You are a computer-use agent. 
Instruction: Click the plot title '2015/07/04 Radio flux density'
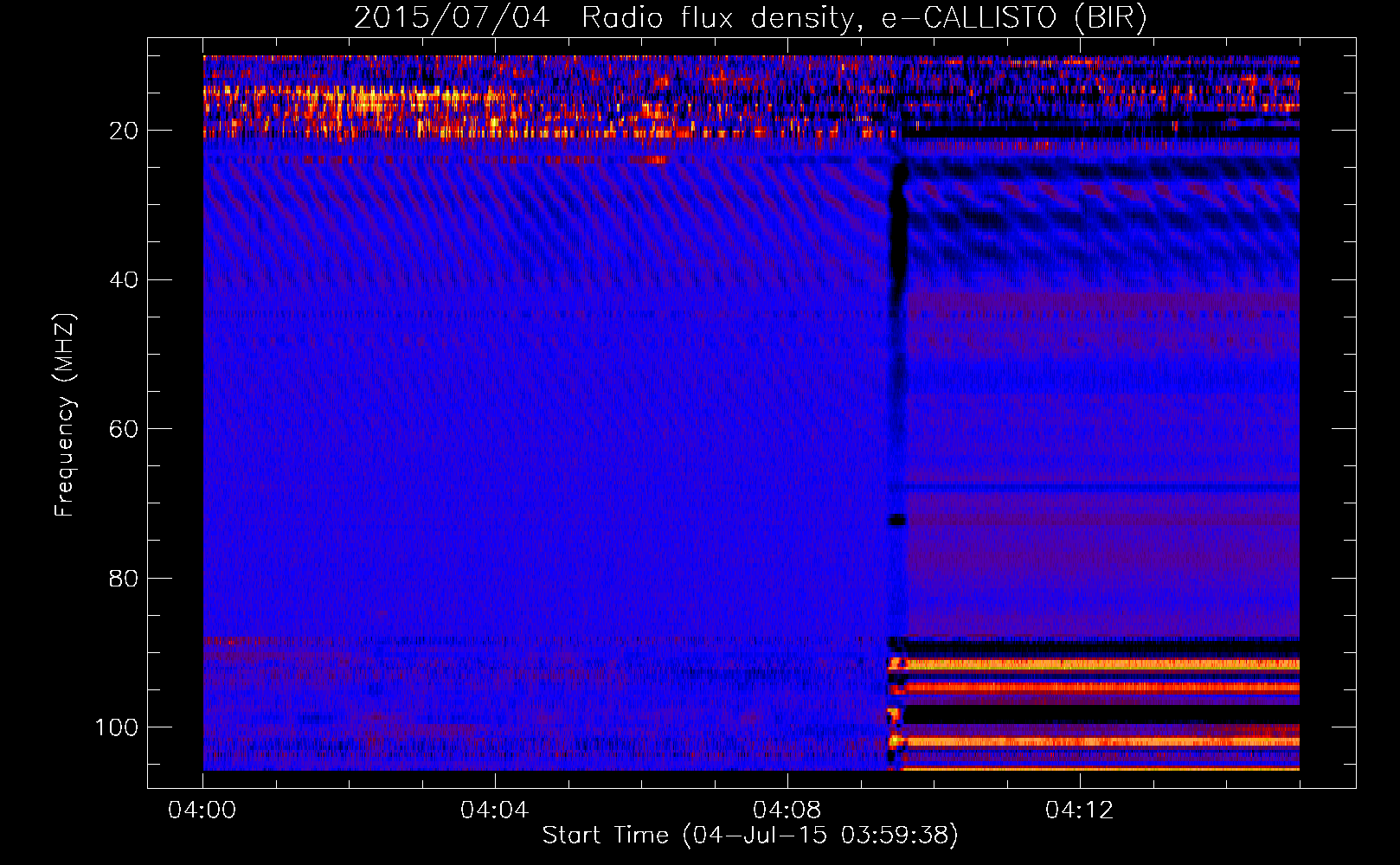click(x=750, y=17)
